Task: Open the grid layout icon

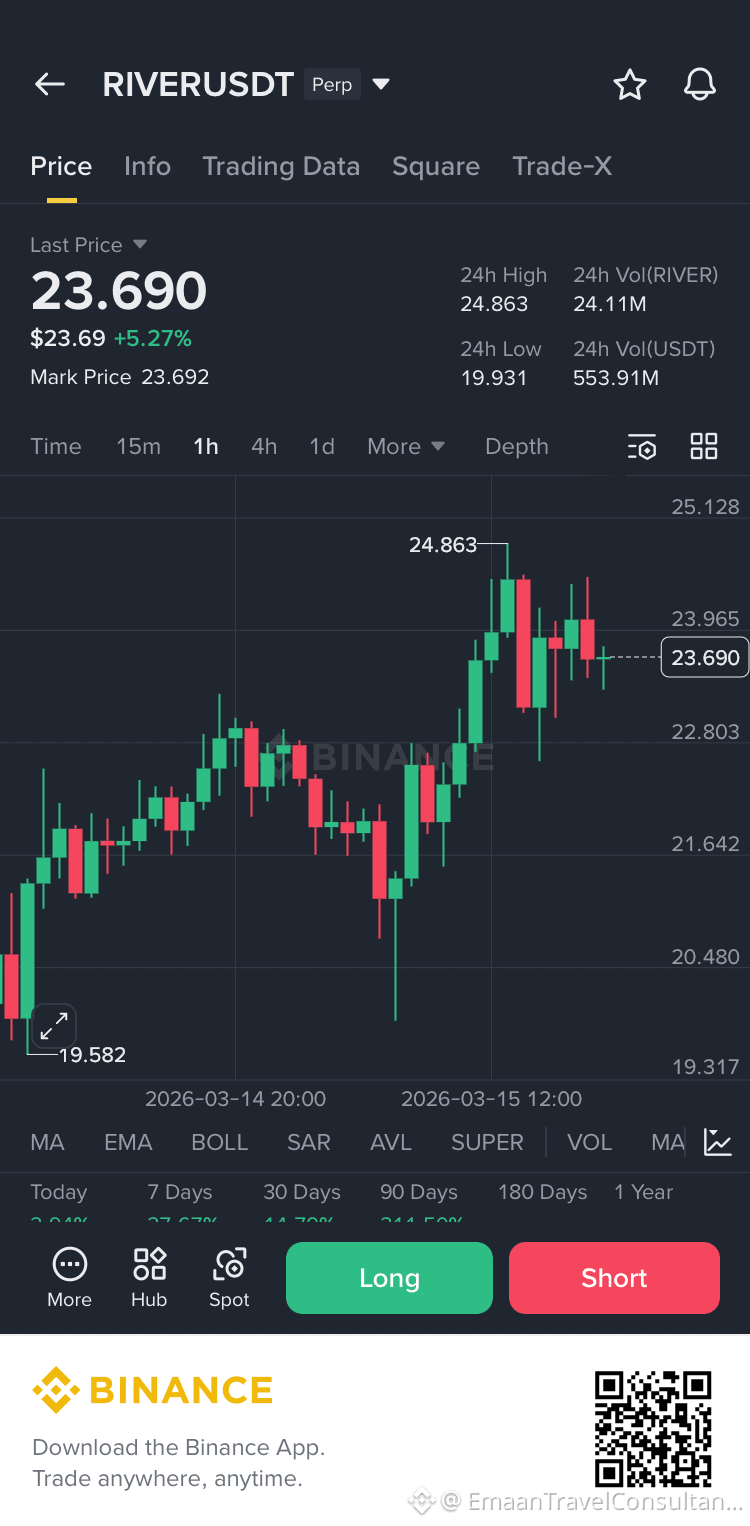Action: point(704,447)
